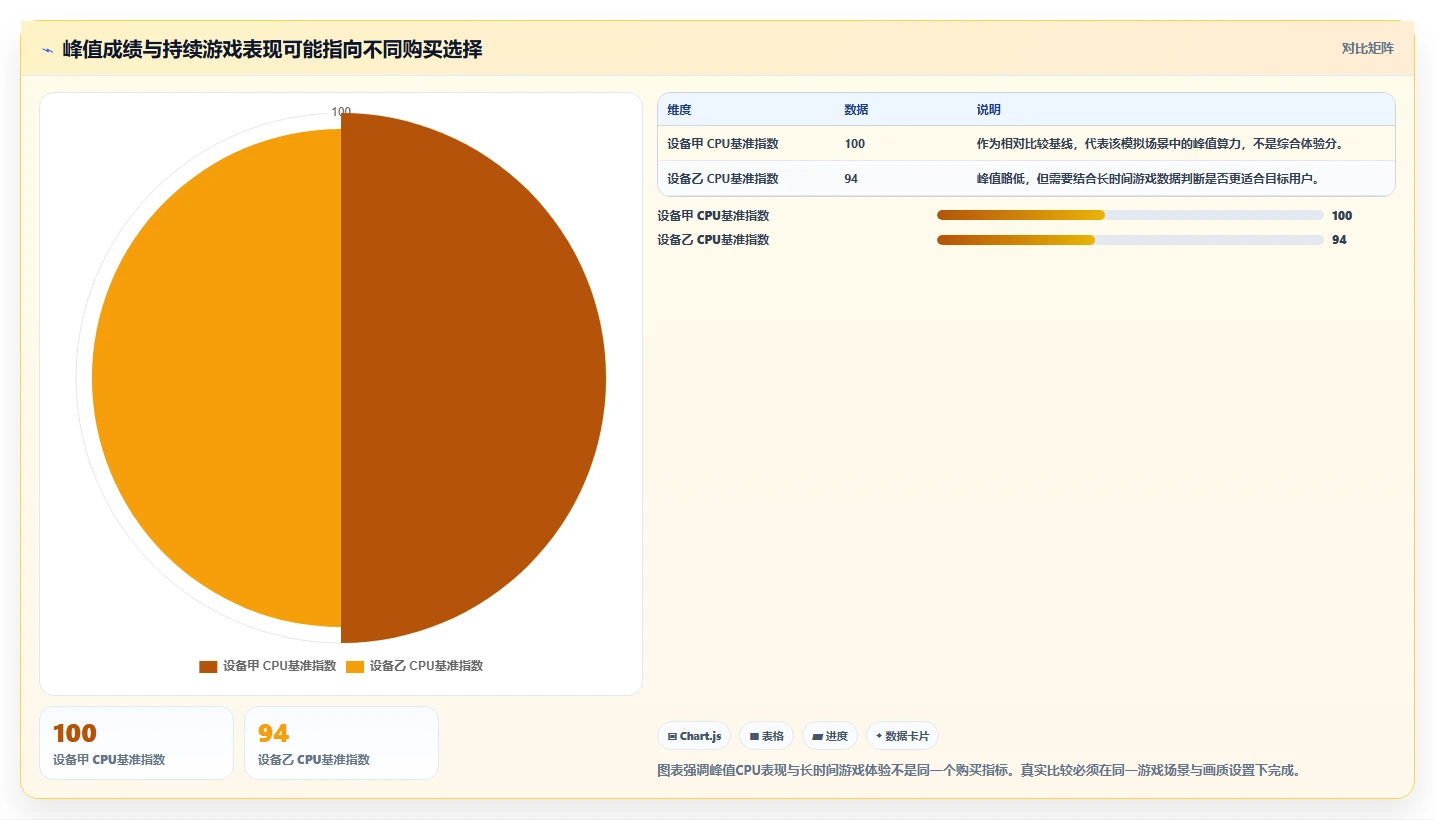Viewport: 1435px width, 820px height.
Task: Click the 94 value in the table
Action: coord(851,179)
